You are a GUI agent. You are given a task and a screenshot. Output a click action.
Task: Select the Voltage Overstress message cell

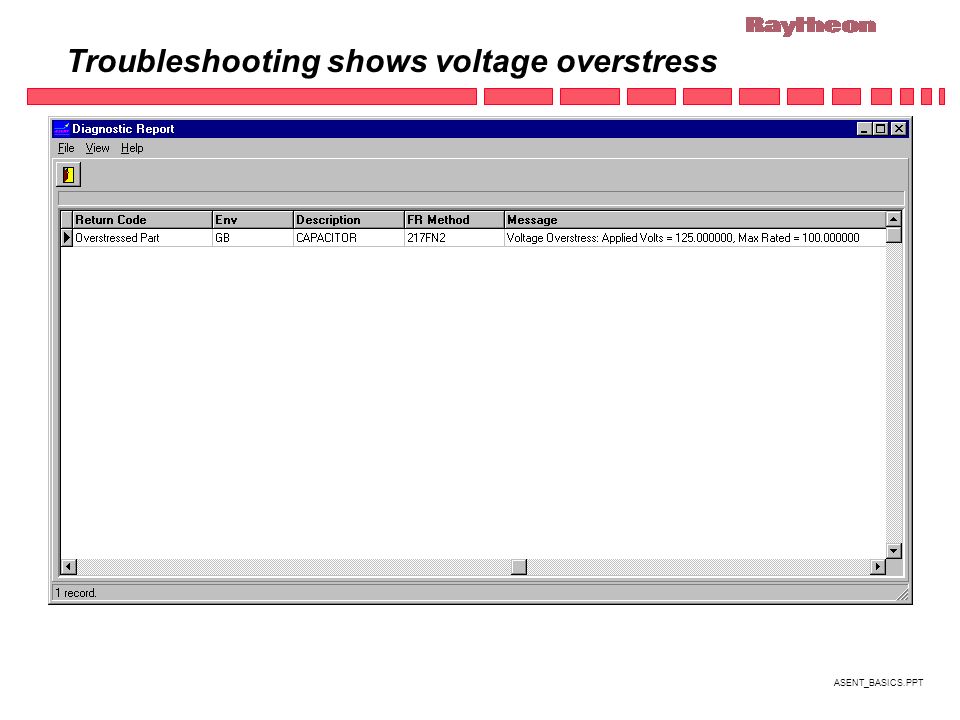695,238
